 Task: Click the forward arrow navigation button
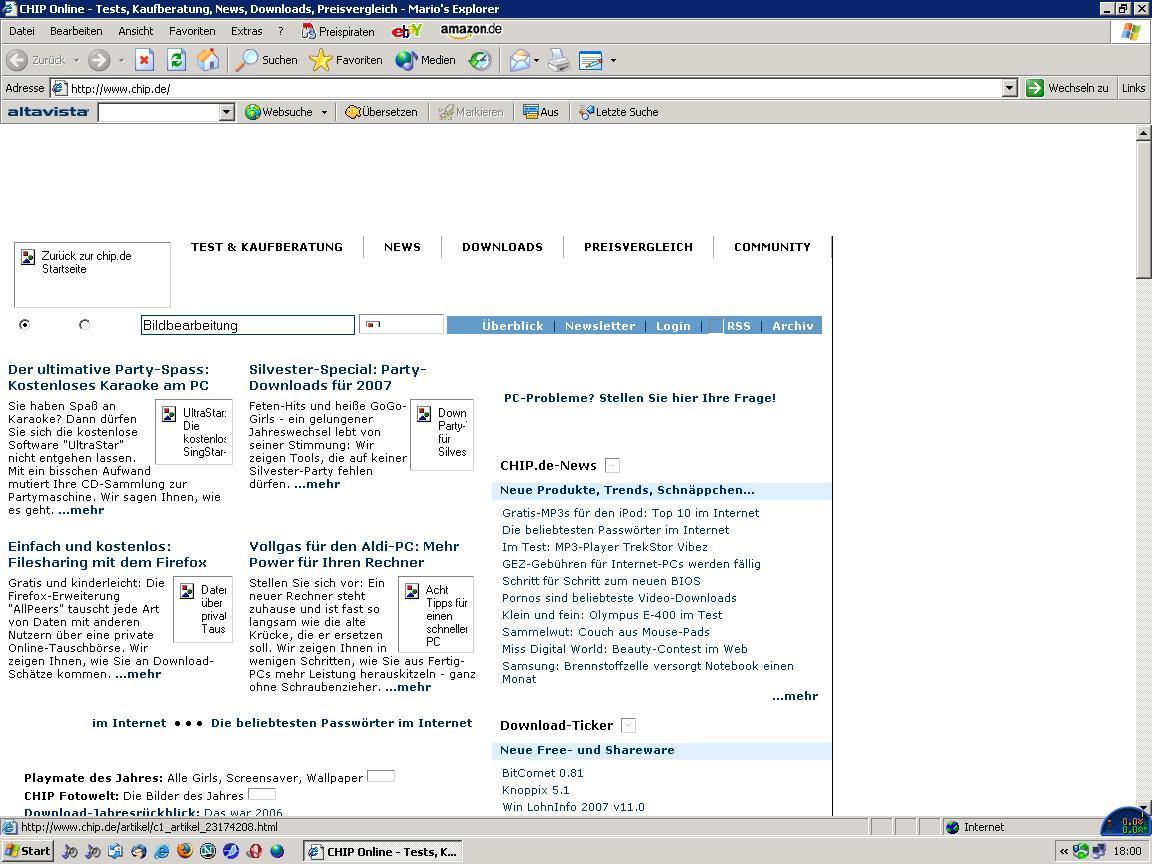pyautogui.click(x=99, y=60)
